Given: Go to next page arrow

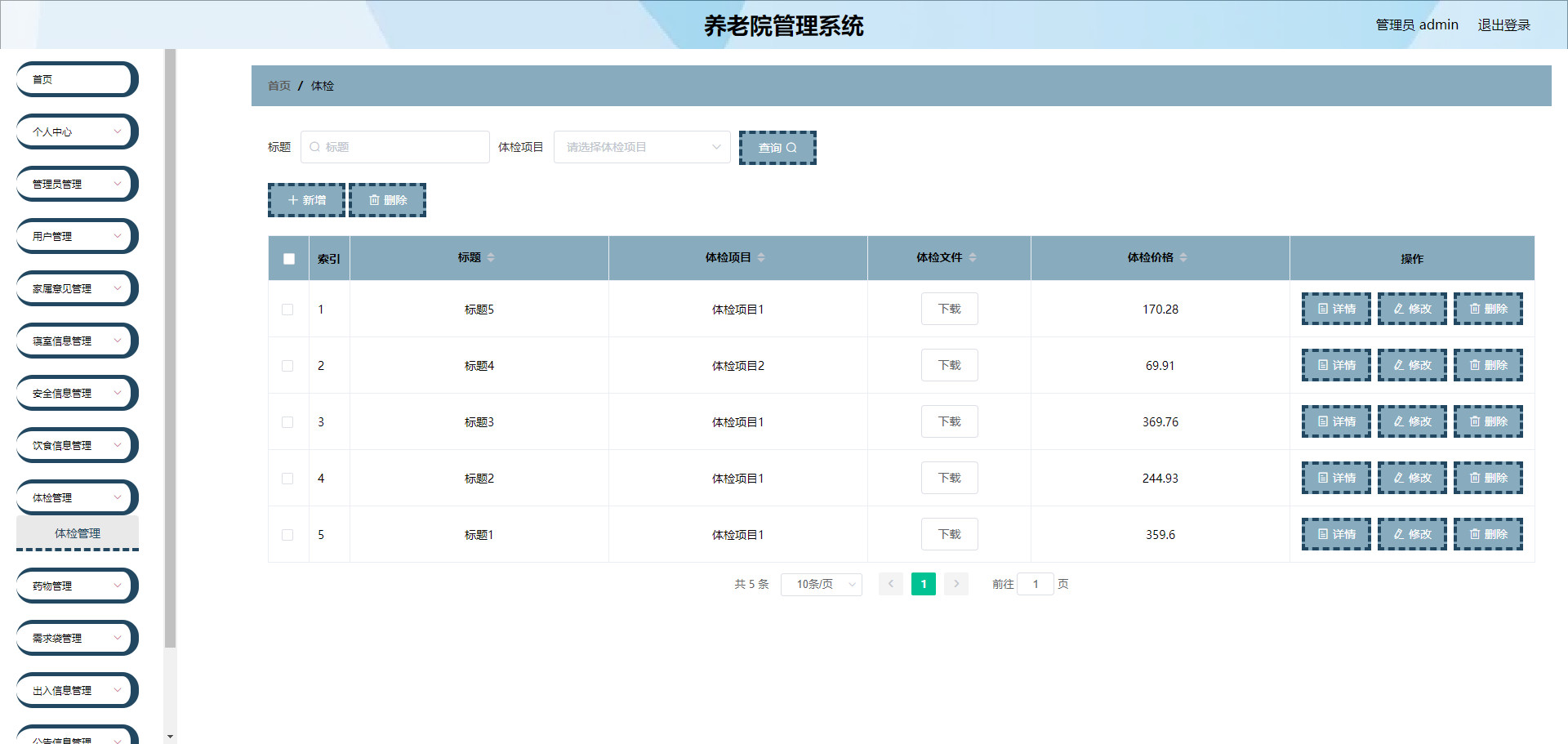Looking at the screenshot, I should (x=955, y=584).
